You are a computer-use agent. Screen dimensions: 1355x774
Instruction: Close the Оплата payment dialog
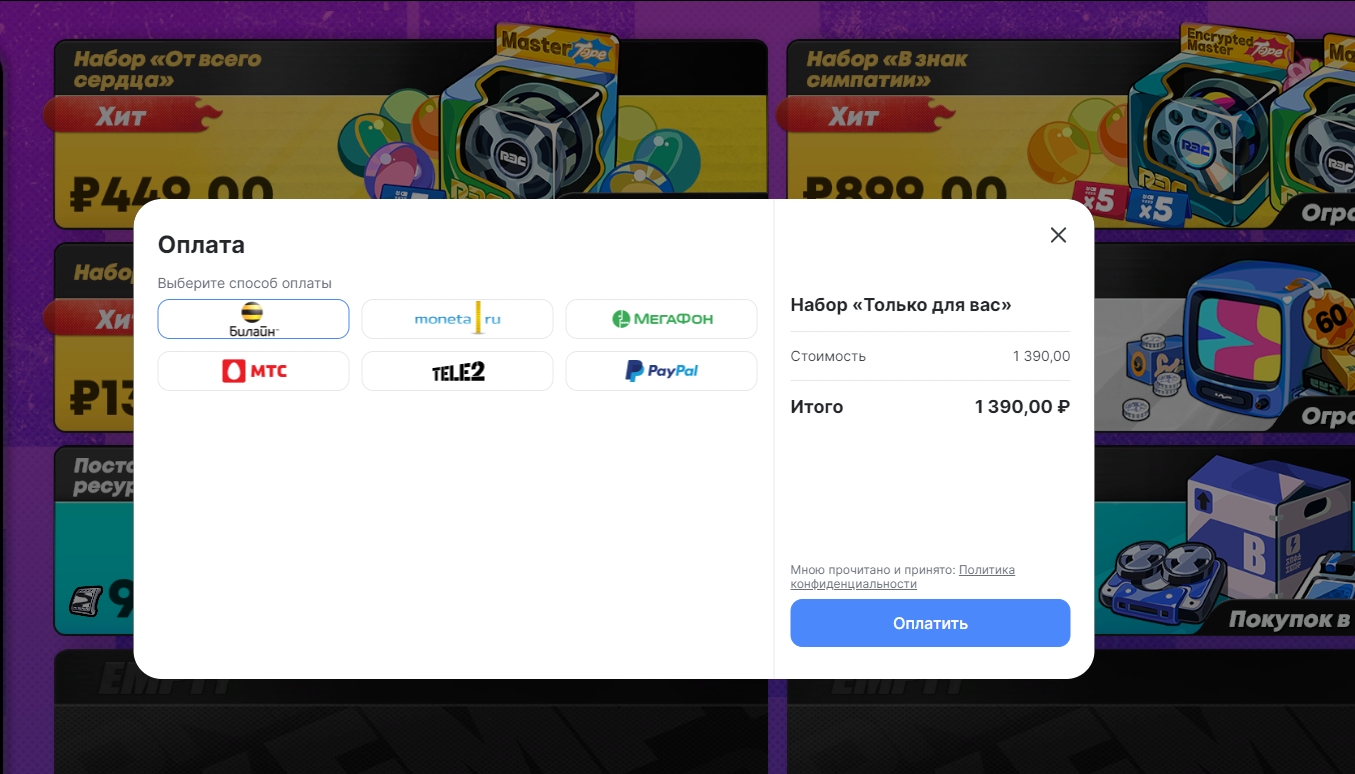click(1058, 235)
